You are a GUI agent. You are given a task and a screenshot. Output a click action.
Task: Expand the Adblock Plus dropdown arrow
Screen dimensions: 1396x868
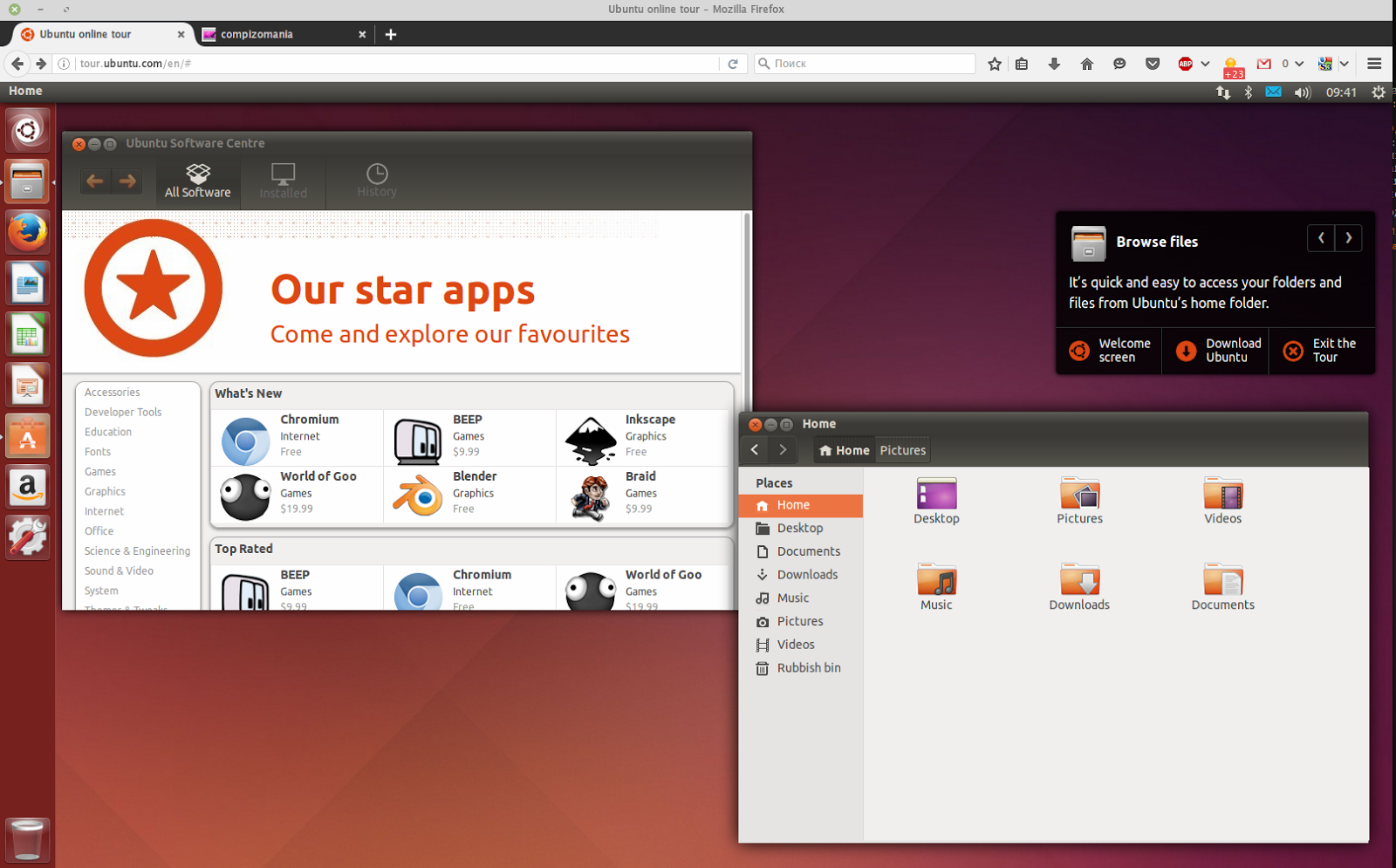pos(1203,64)
